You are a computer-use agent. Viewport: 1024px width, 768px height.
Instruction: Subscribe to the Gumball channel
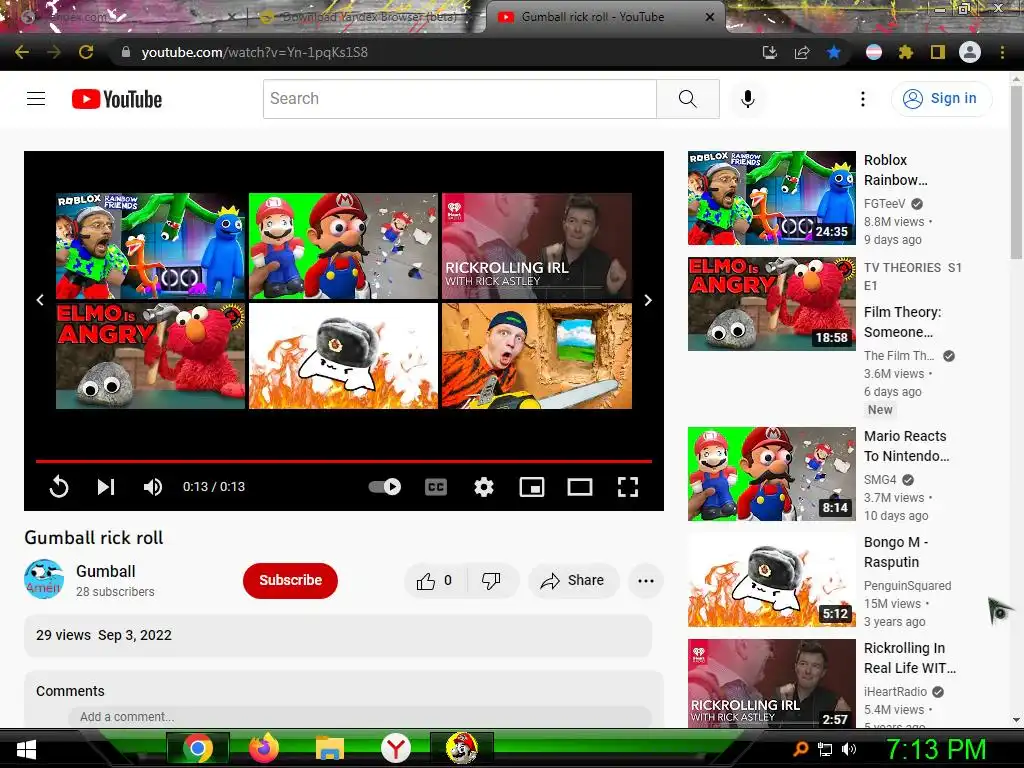[x=291, y=581]
